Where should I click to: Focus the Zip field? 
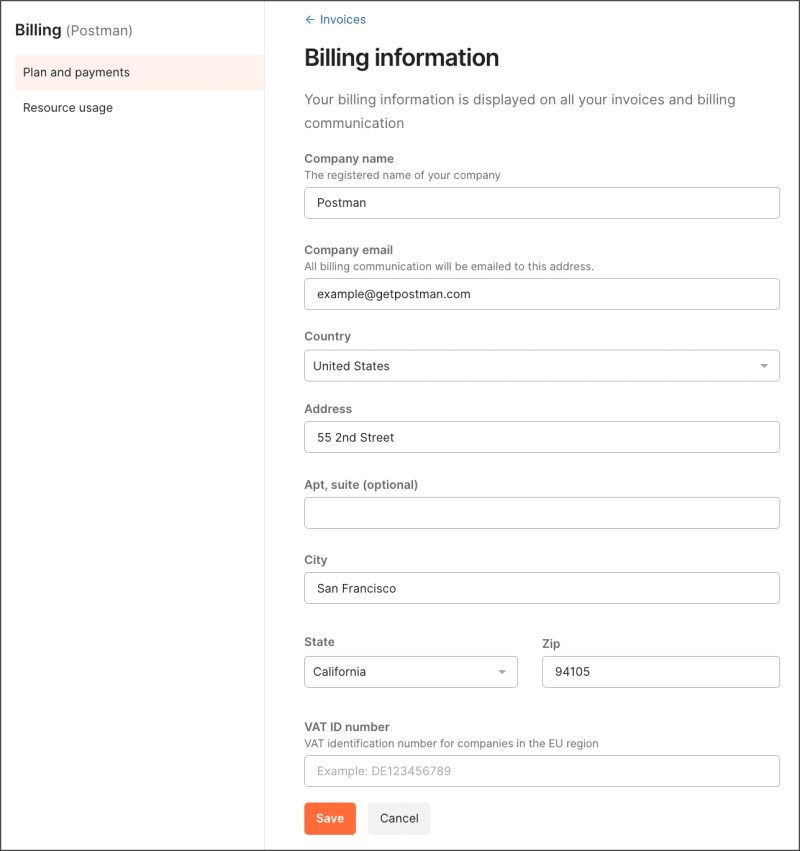pyautogui.click(x=661, y=672)
